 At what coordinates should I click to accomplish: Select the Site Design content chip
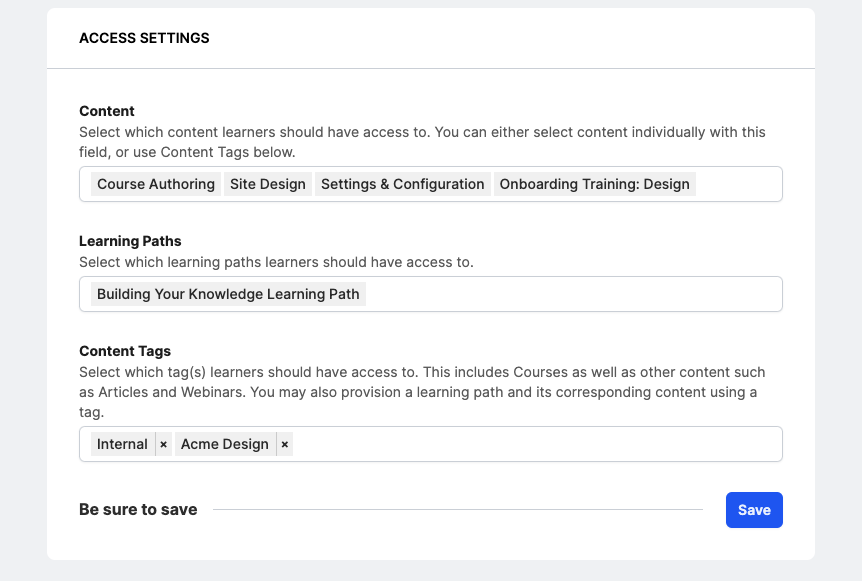tap(268, 184)
